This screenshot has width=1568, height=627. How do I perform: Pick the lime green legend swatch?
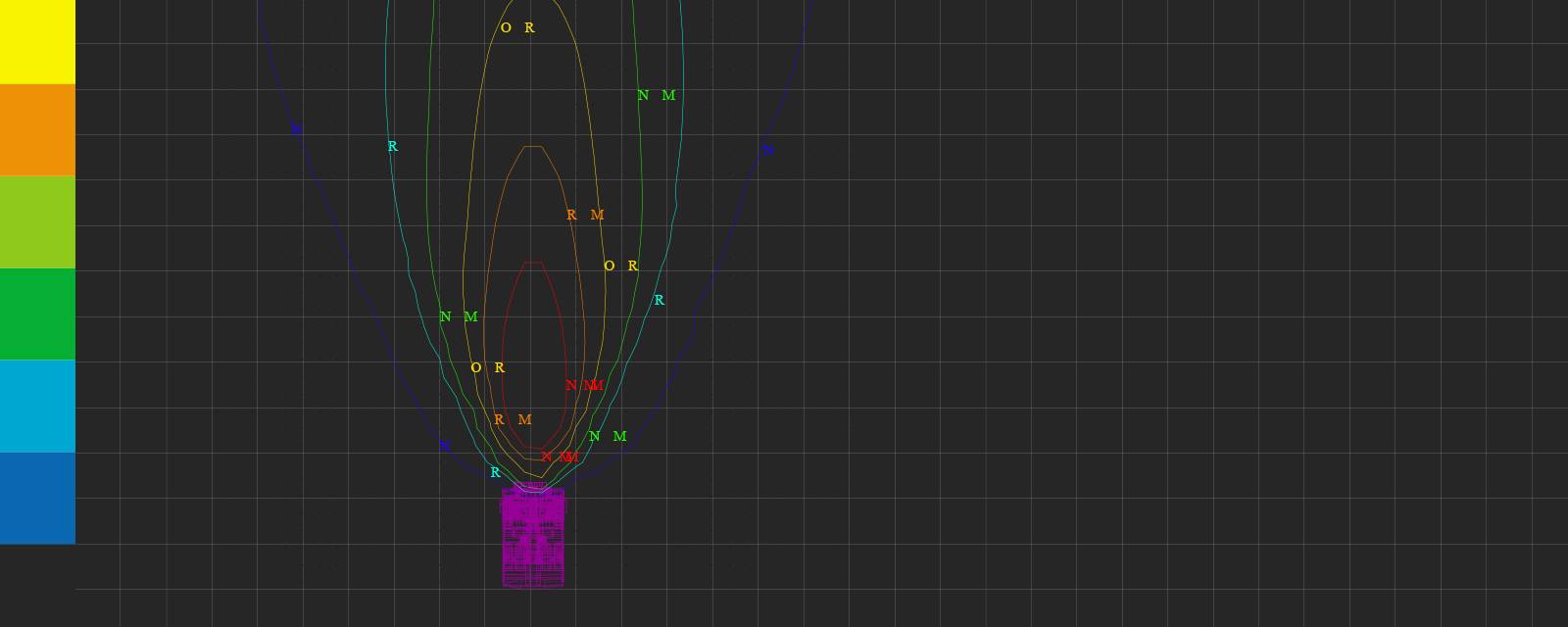pos(37,222)
